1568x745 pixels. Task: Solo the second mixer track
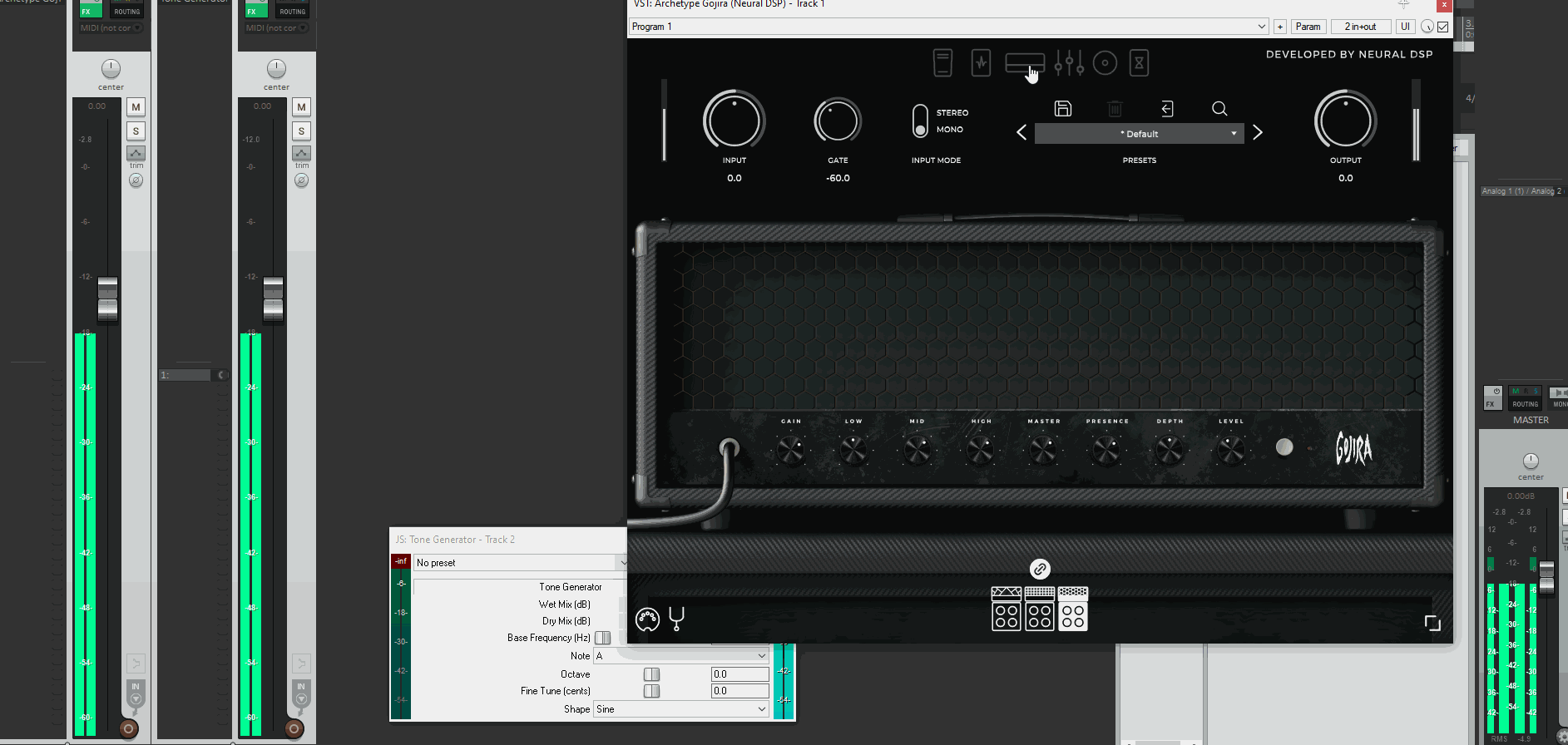tap(301, 131)
